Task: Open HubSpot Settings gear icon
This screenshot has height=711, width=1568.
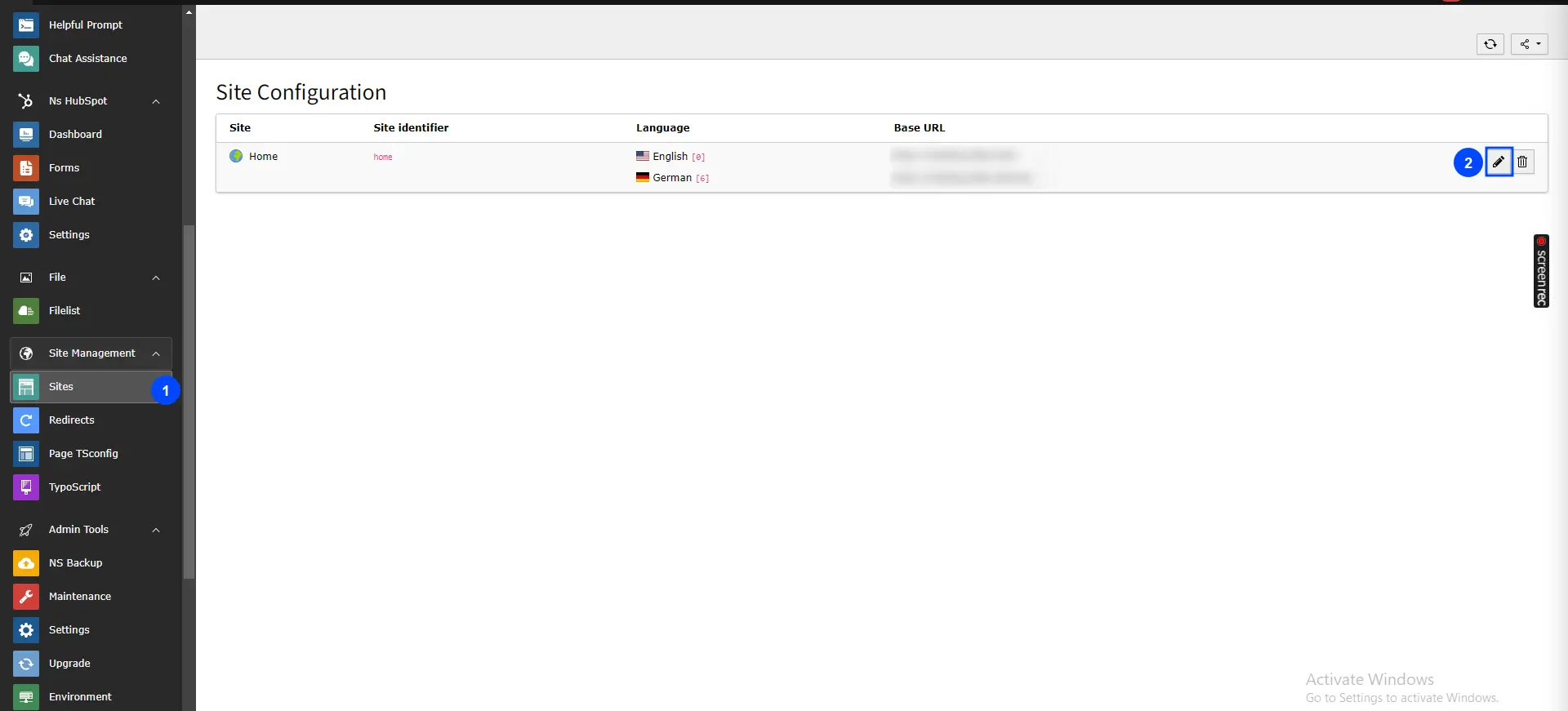Action: point(26,235)
